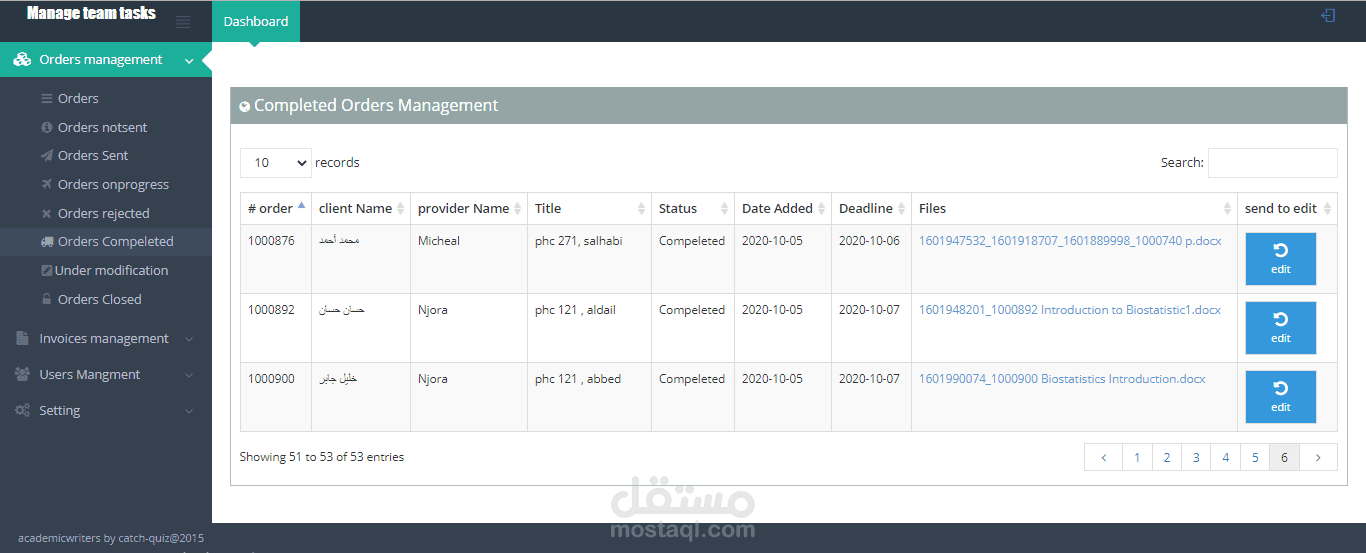Open Orders notsent in sidebar
The height and width of the screenshot is (553, 1366).
[102, 127]
